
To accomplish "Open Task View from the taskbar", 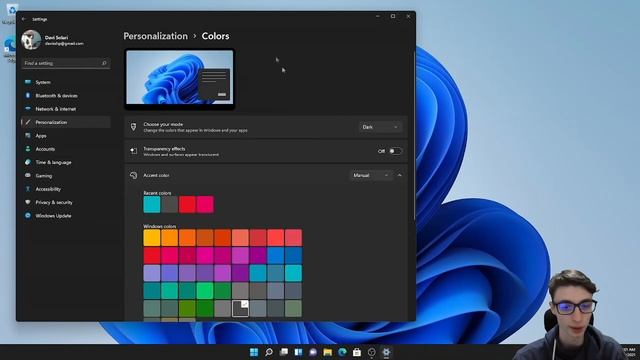I will coord(284,352).
